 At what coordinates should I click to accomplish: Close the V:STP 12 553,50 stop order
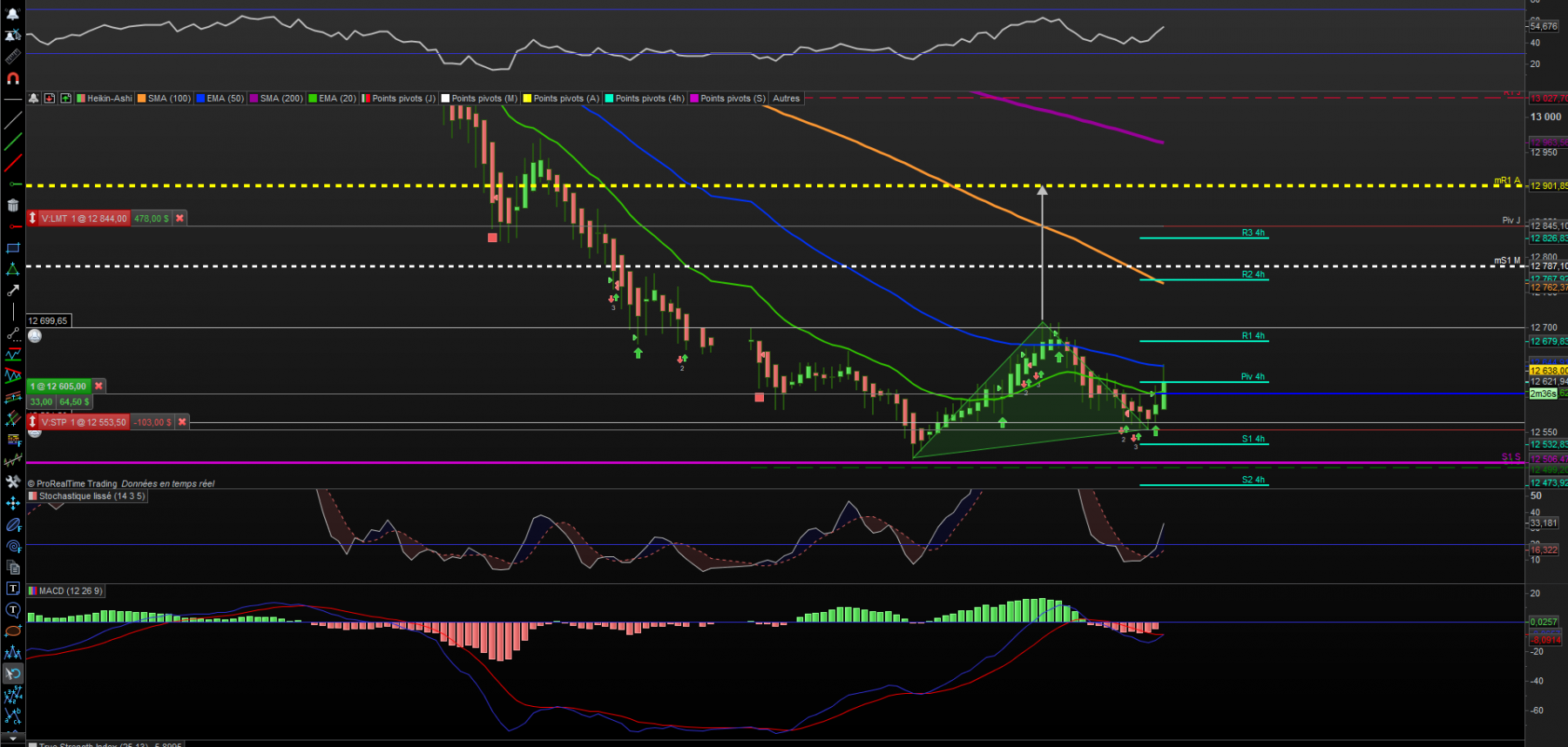click(x=182, y=422)
